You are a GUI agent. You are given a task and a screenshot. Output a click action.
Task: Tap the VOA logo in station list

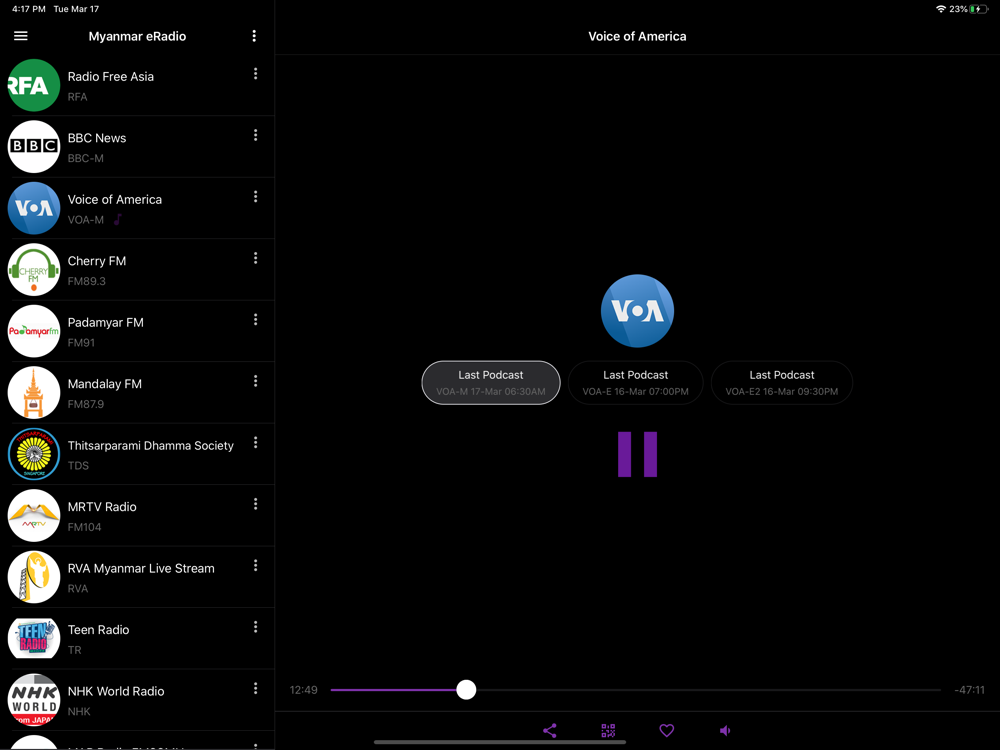34,208
